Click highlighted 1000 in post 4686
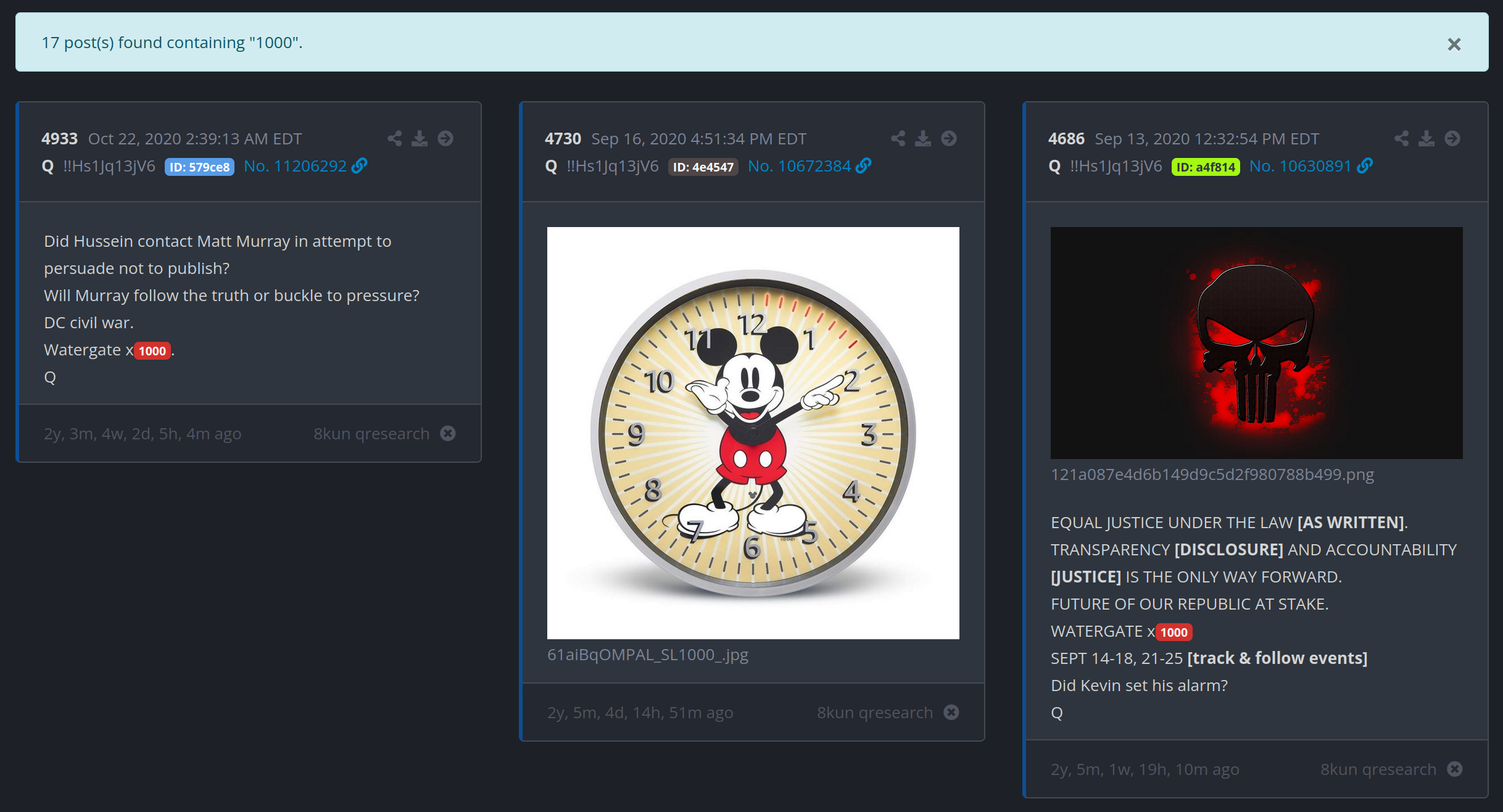 (x=1174, y=632)
